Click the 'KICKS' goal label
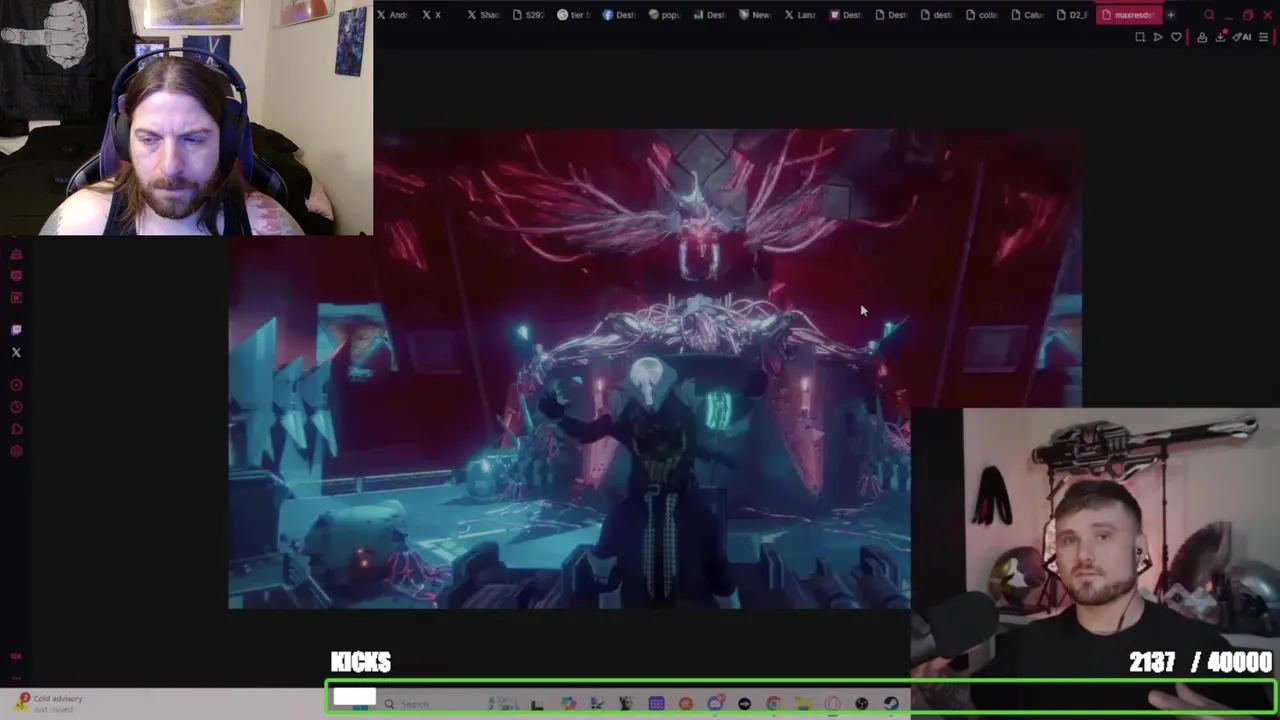The image size is (1280, 720). (361, 662)
